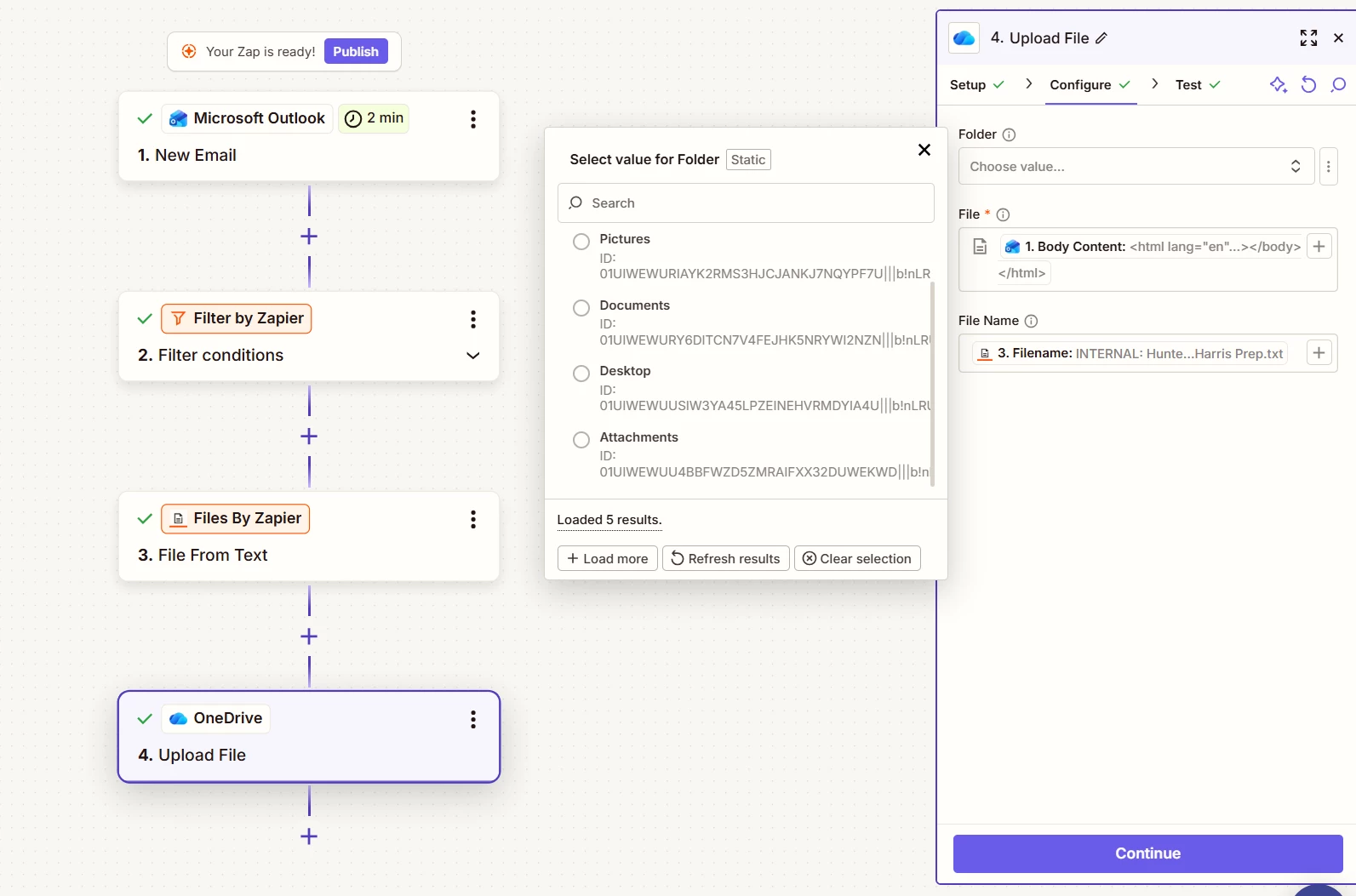Screen dimensions: 1356x896
Task: Close the Select value for Folder popup
Action: point(924,150)
